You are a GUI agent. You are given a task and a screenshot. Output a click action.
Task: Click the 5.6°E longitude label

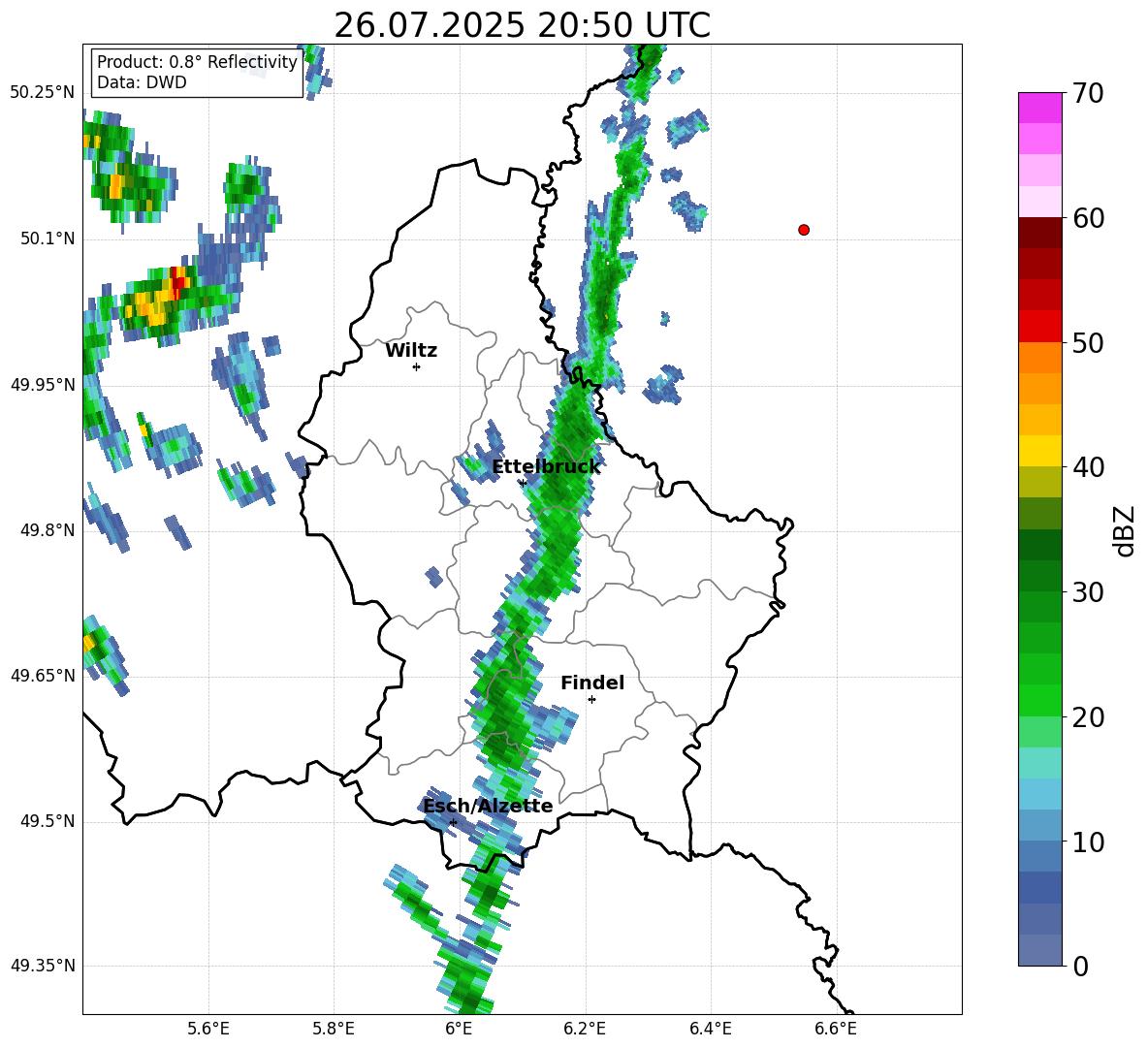coord(208,1030)
